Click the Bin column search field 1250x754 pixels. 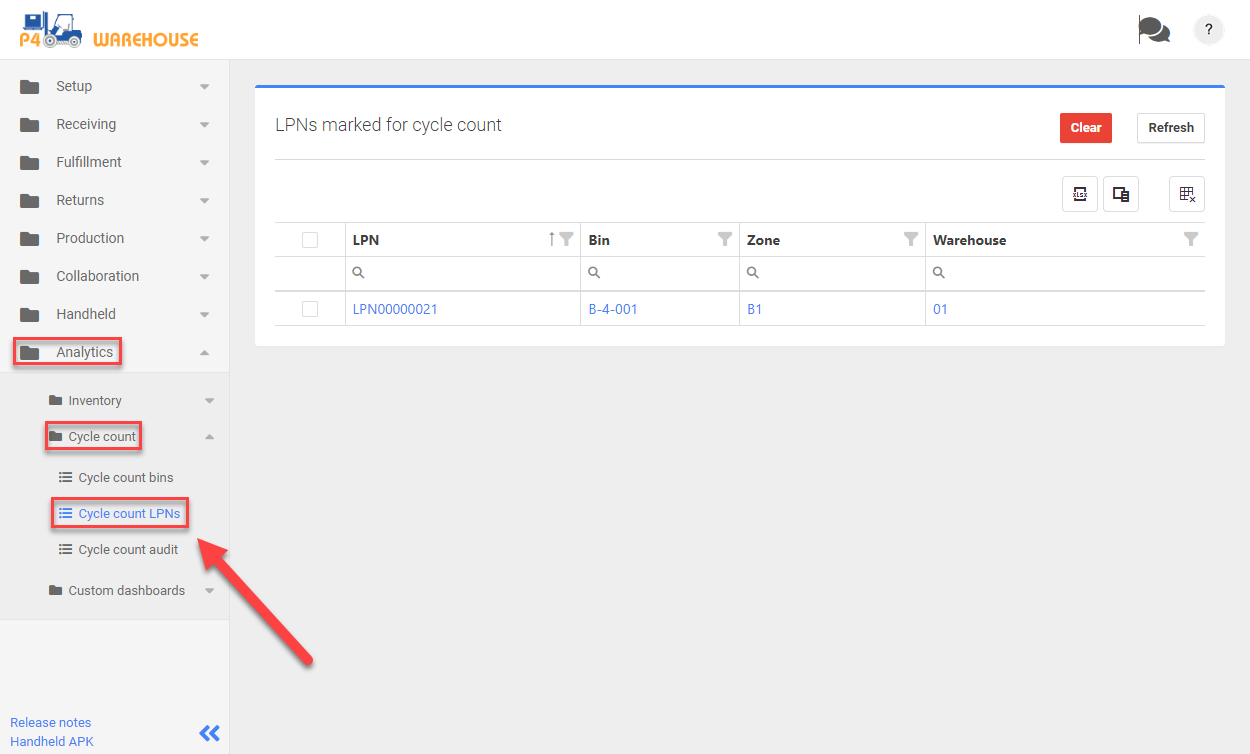click(665, 273)
